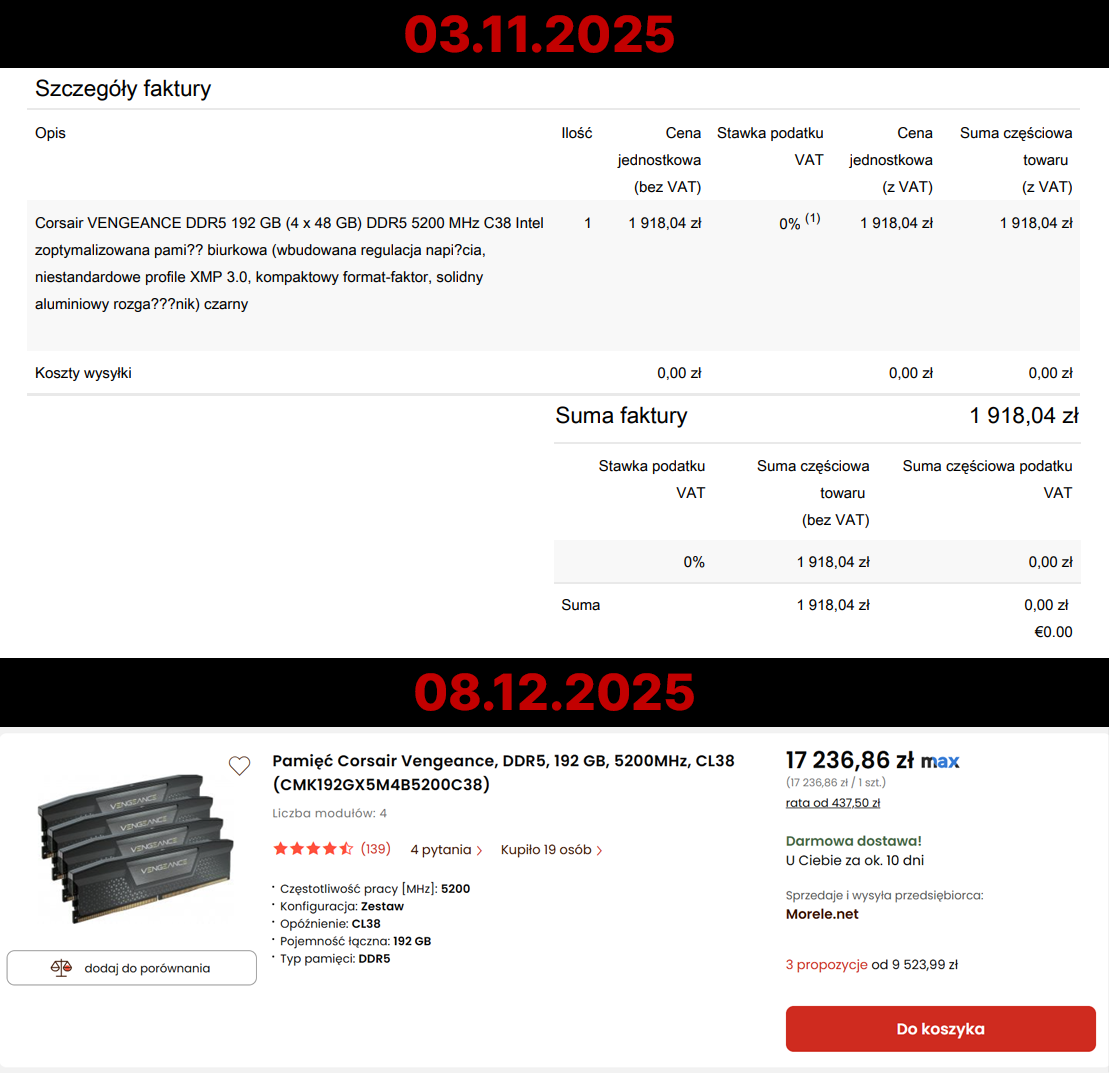The image size is (1109, 1073).
Task: Show the '3 propozycje' other offers
Action: point(826,965)
